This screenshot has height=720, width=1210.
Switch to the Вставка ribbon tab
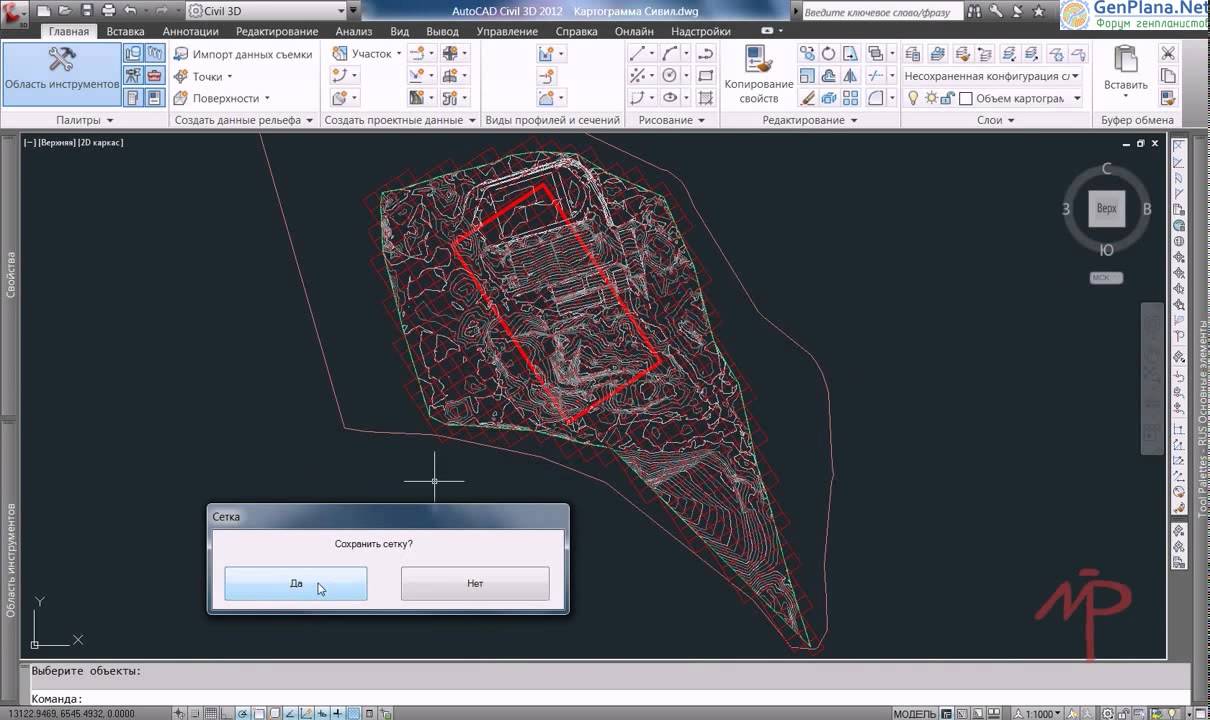[x=125, y=32]
